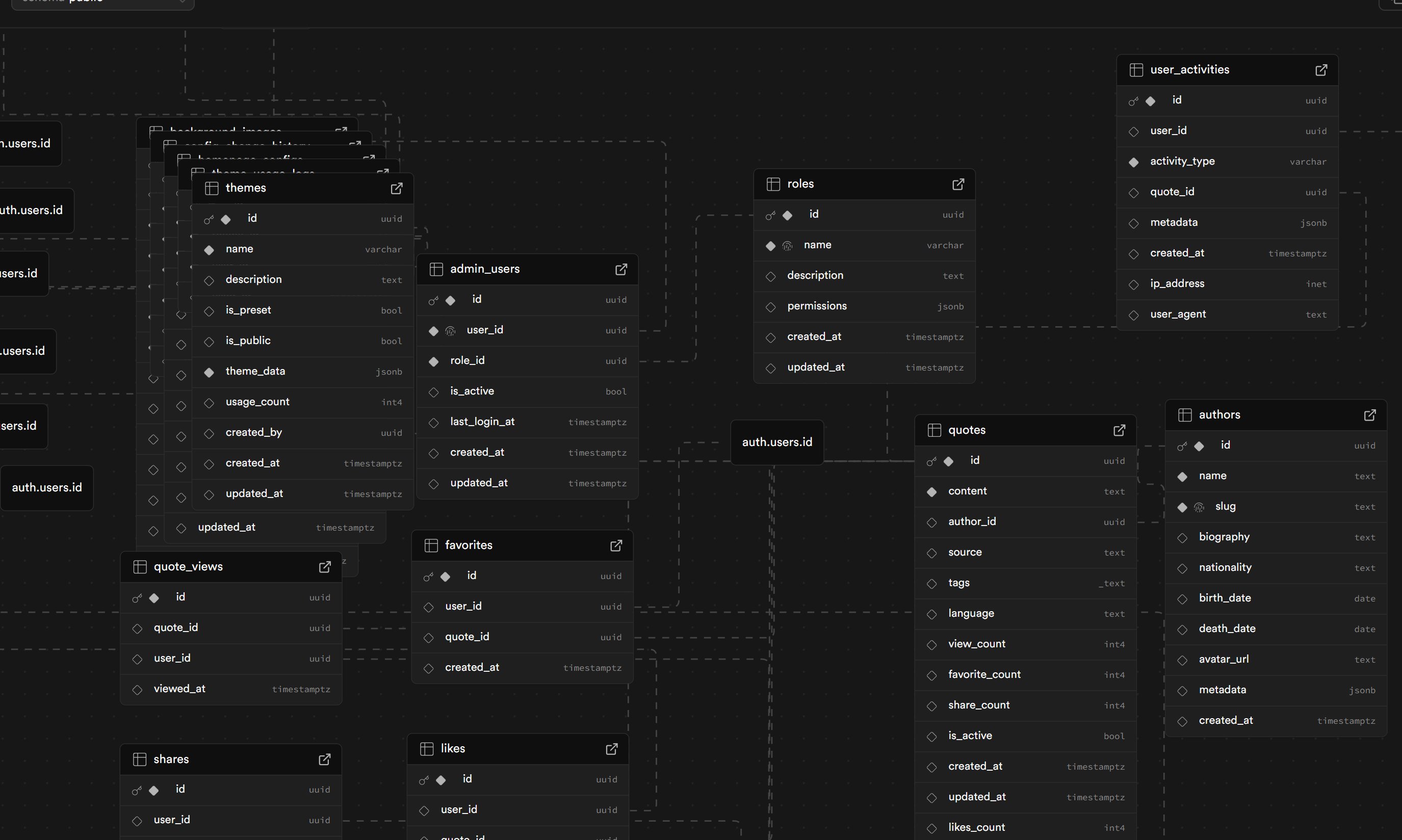This screenshot has width=1402, height=840.
Task: Click the likes table open-link icon
Action: point(611,749)
